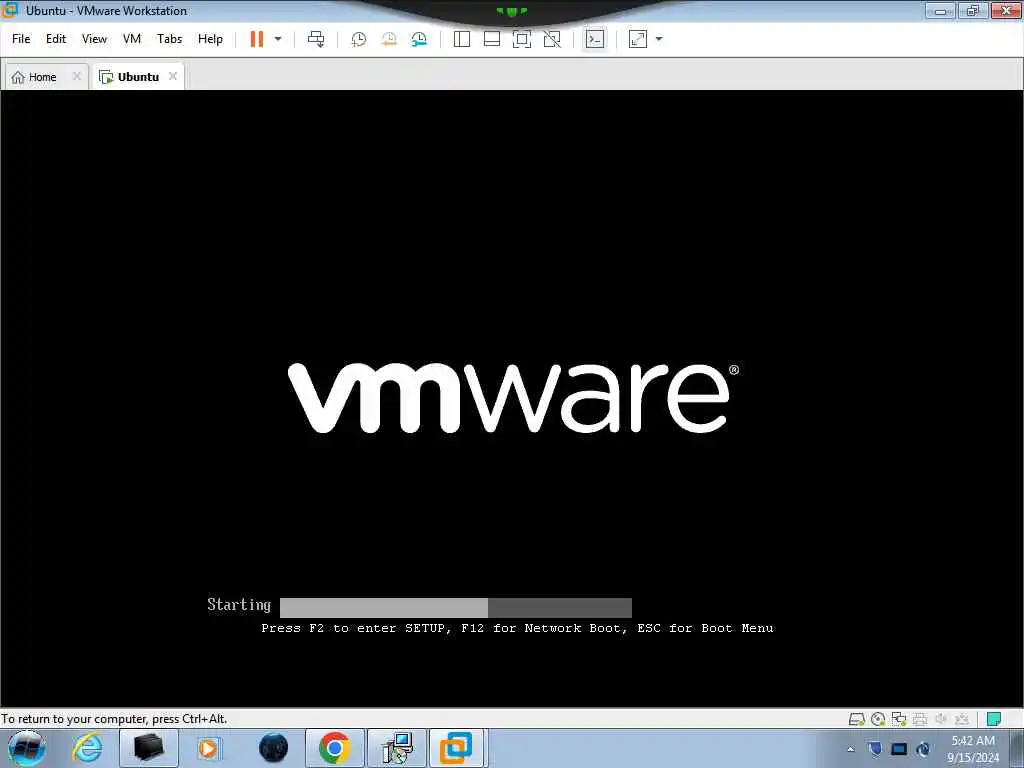Click the printer device status icon
1024x768 pixels.
click(920, 720)
